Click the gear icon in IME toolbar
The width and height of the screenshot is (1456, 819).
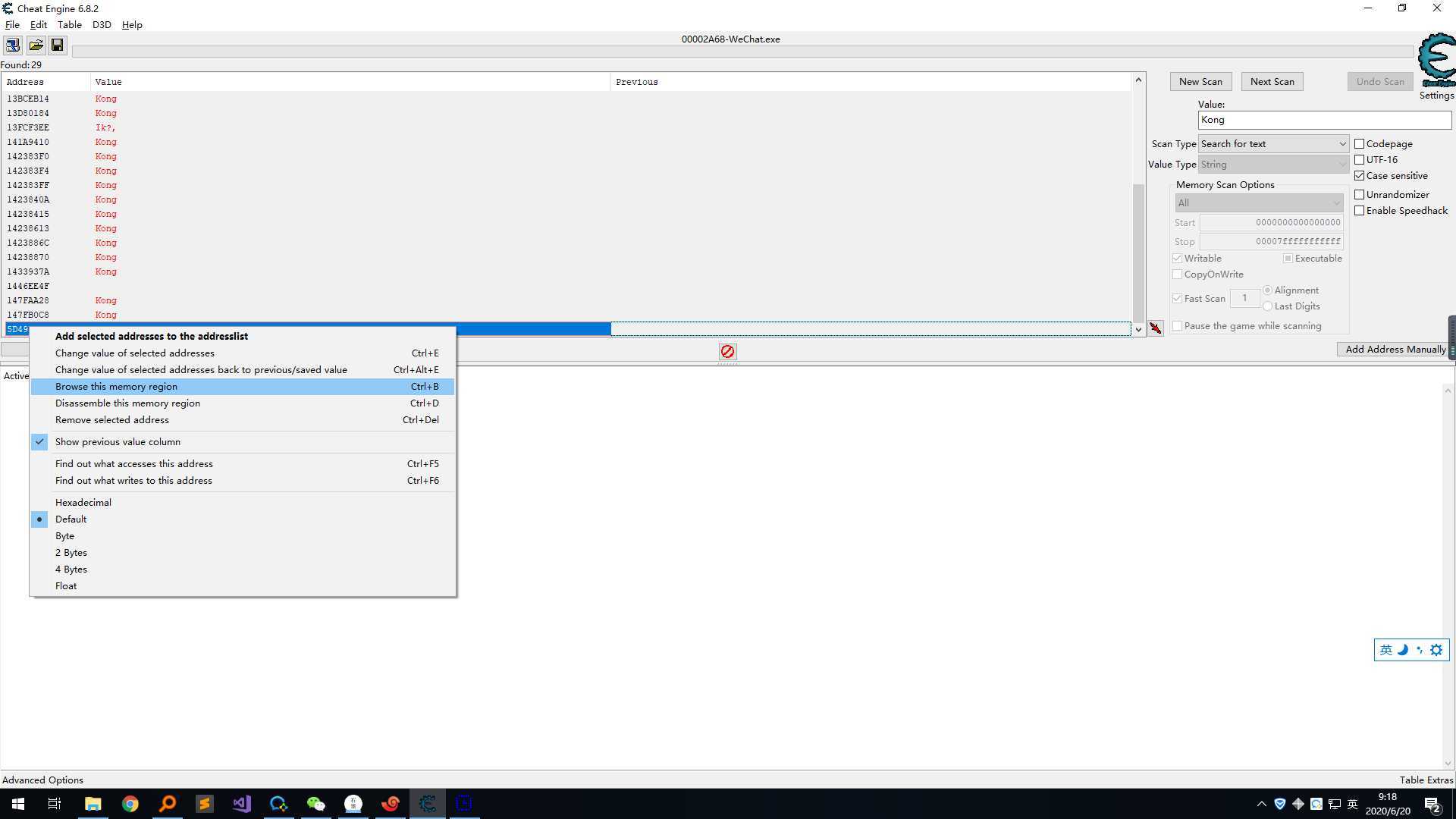[x=1436, y=650]
